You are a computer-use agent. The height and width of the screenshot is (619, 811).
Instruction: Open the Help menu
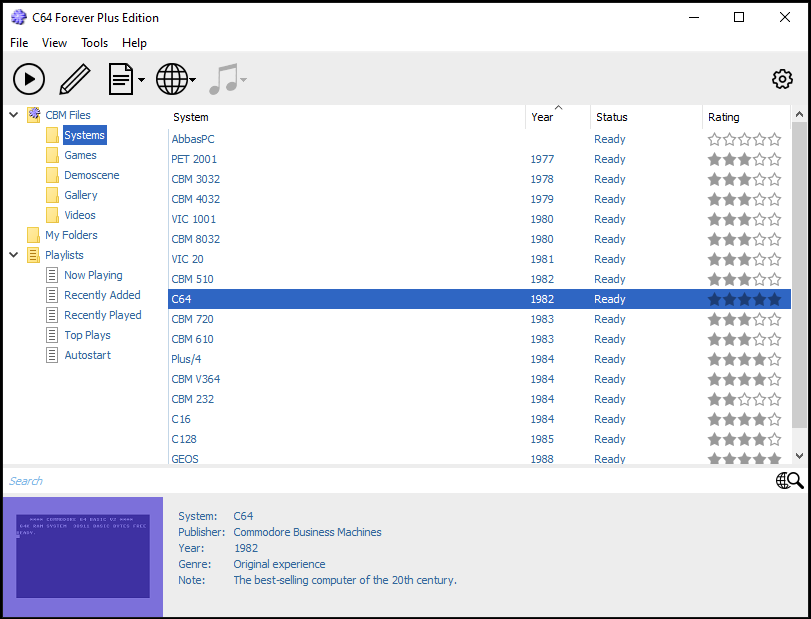pyautogui.click(x=134, y=43)
